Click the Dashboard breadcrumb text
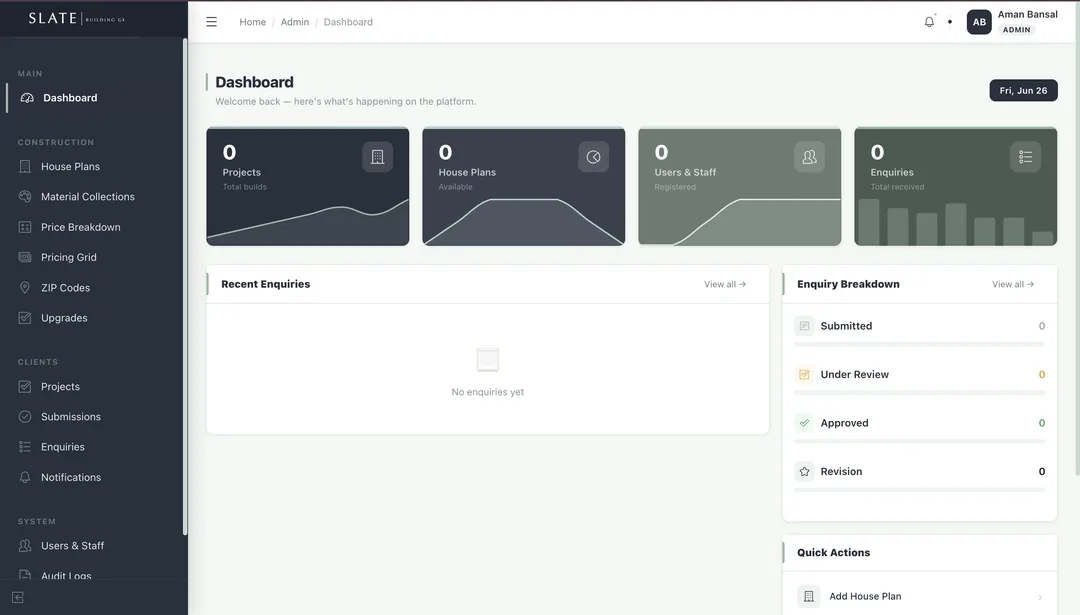The width and height of the screenshot is (1080, 615). 348,22
